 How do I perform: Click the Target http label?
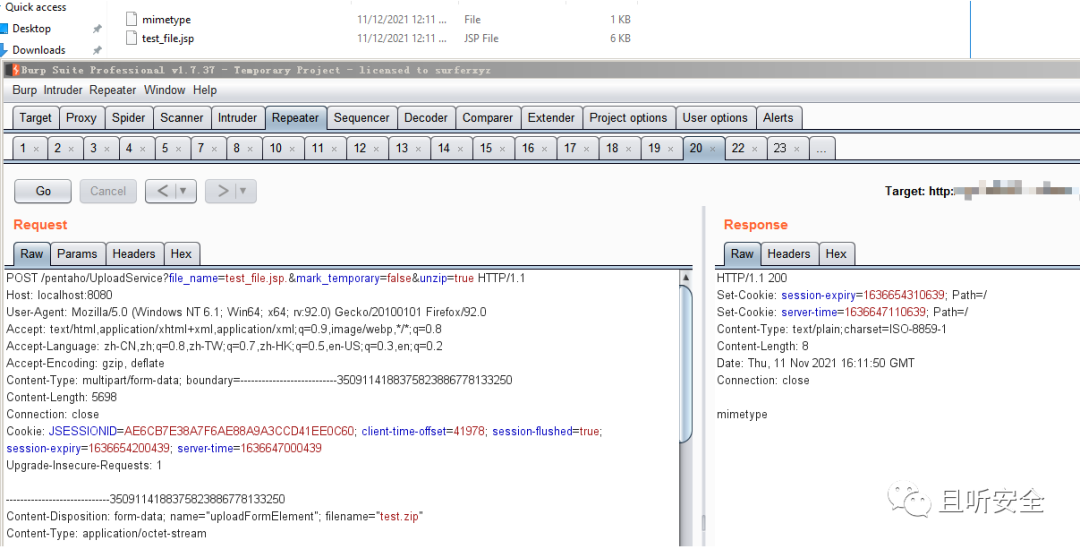(919, 191)
